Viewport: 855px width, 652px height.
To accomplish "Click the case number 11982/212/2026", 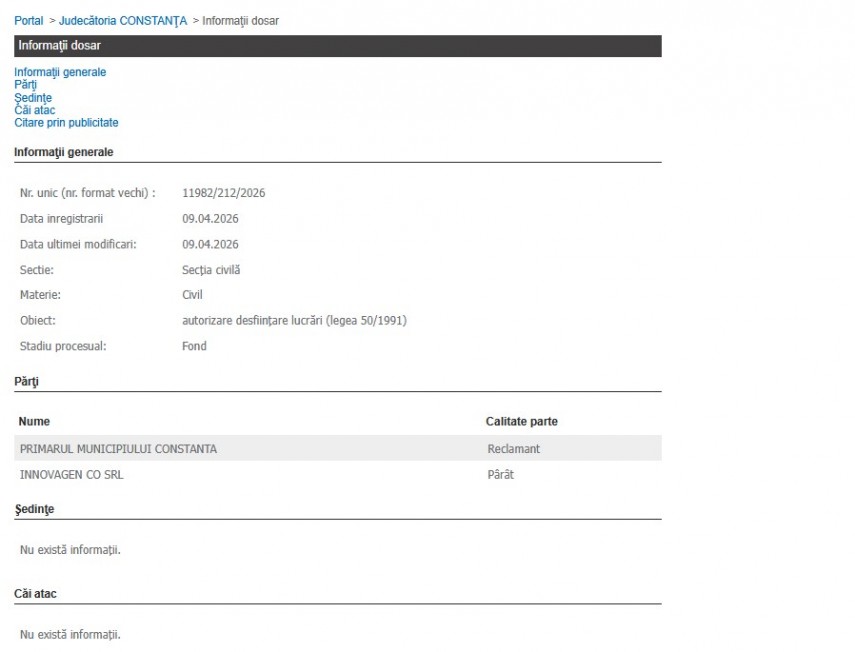I will [223, 193].
